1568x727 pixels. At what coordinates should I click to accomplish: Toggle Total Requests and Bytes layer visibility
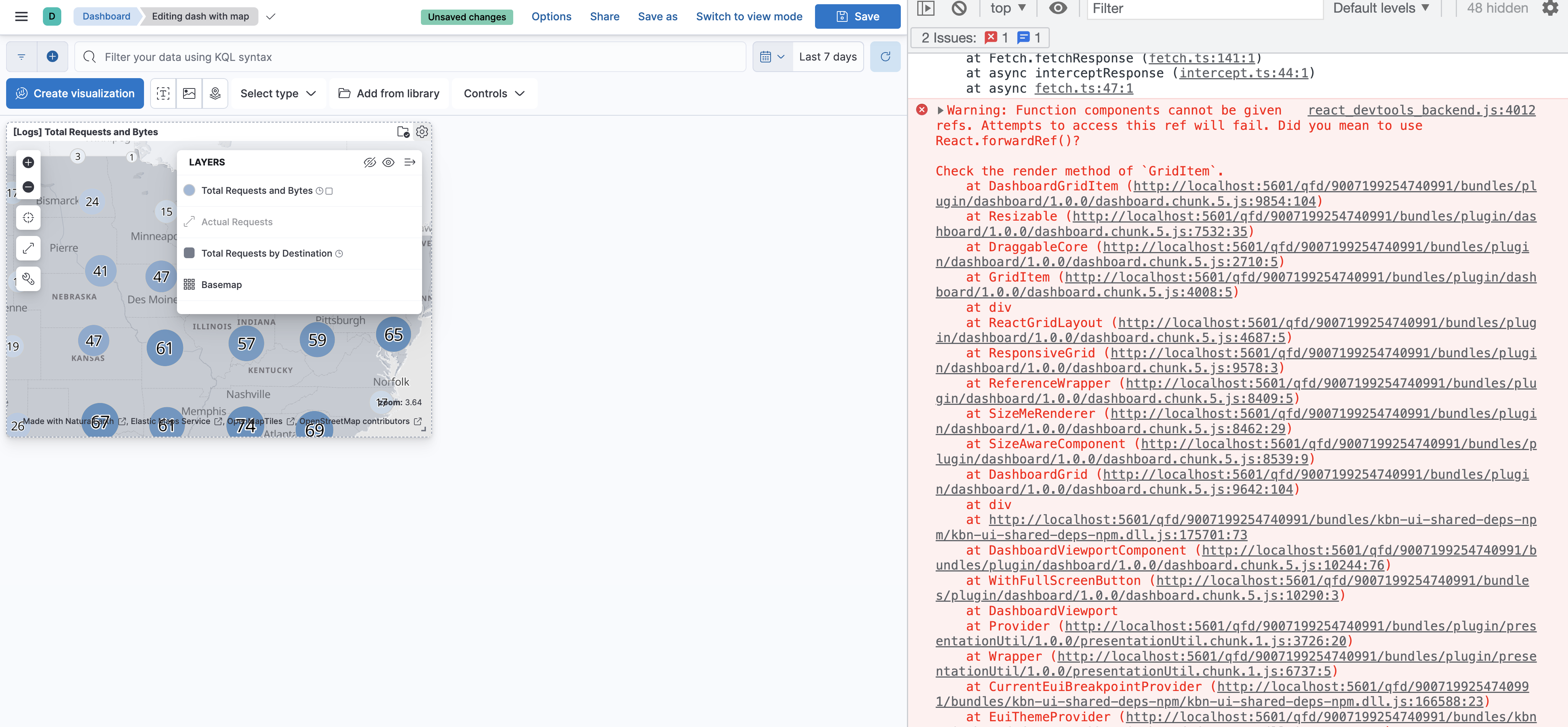click(189, 191)
